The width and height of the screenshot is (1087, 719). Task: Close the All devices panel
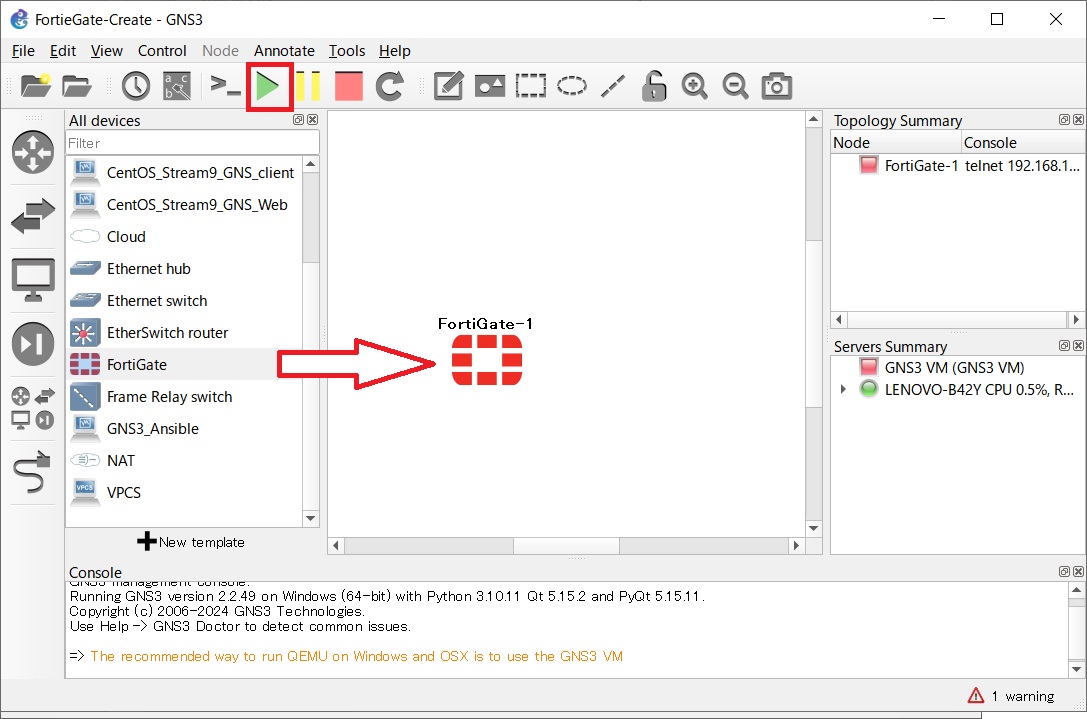(313, 119)
